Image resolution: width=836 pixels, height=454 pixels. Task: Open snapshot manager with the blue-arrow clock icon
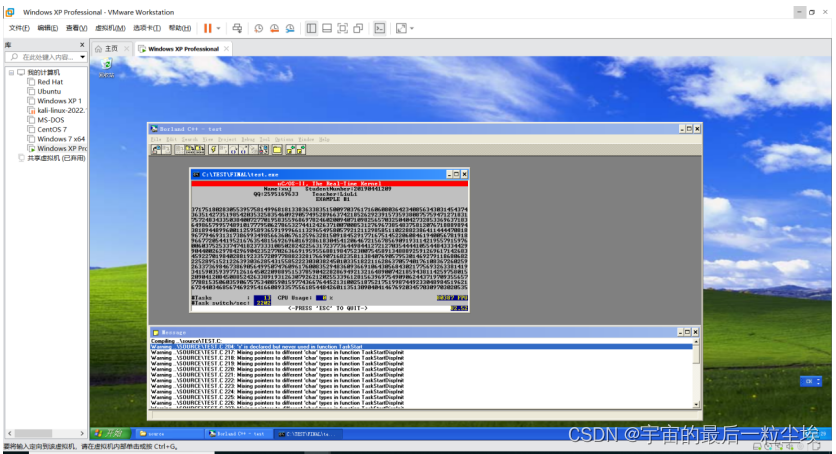tap(290, 28)
